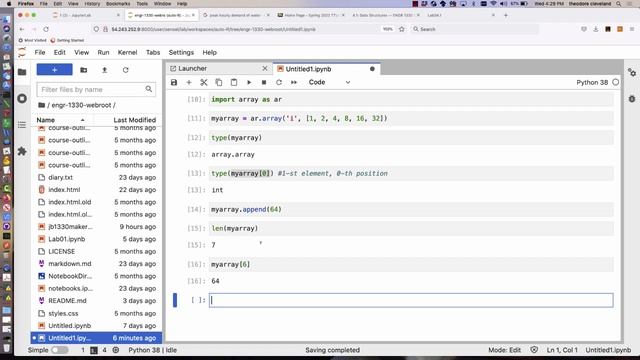
Task: Copy selected cells icon in notebook toolbar
Action: tap(219, 82)
